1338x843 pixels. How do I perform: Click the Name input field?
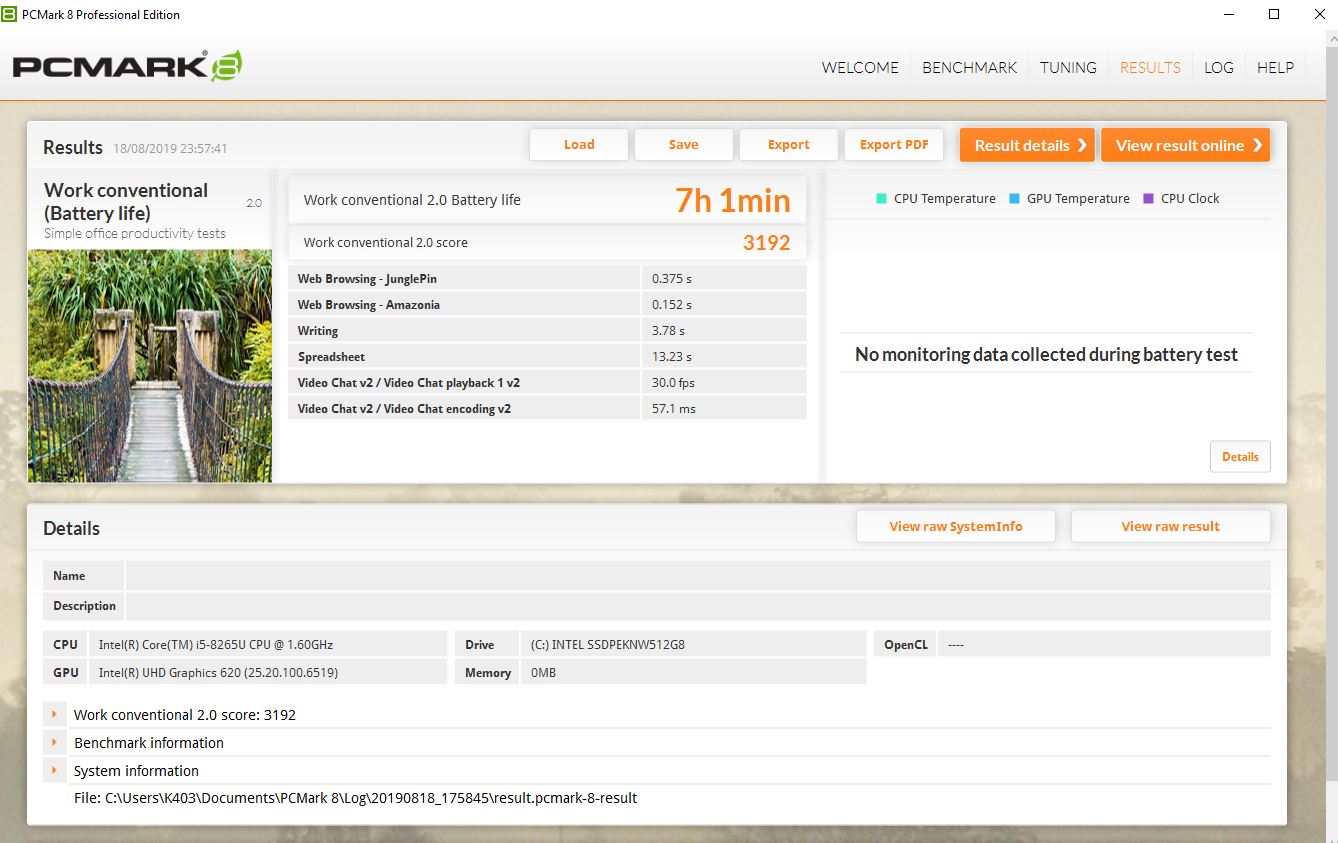(x=697, y=575)
